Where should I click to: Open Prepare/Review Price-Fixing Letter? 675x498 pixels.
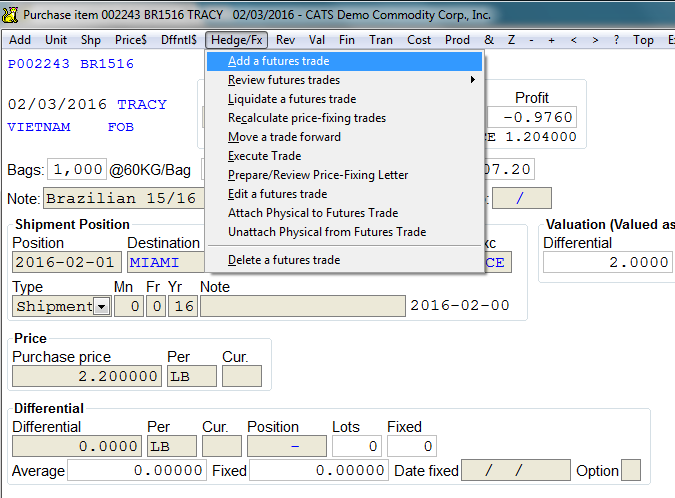tap(344, 175)
